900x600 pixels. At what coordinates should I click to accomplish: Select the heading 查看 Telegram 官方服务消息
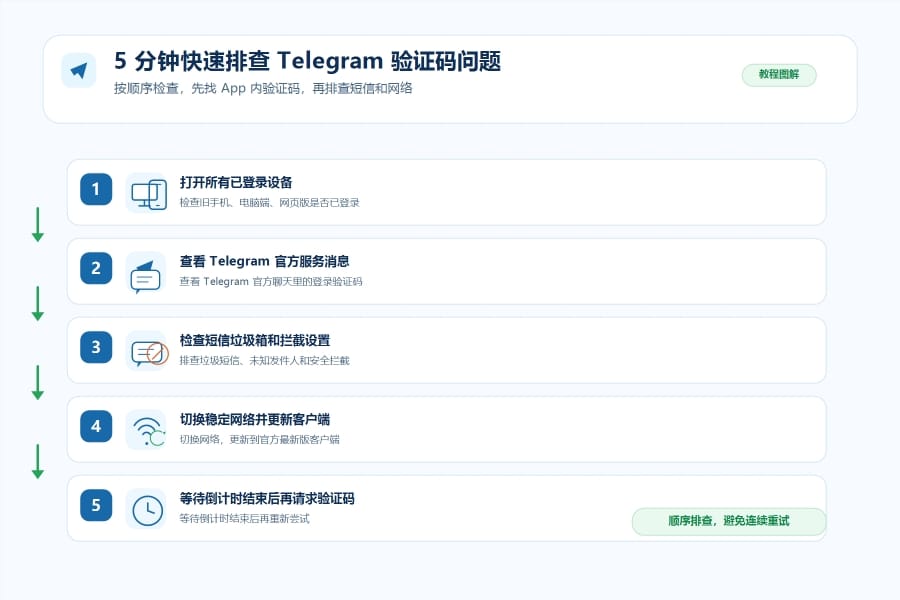coord(265,261)
